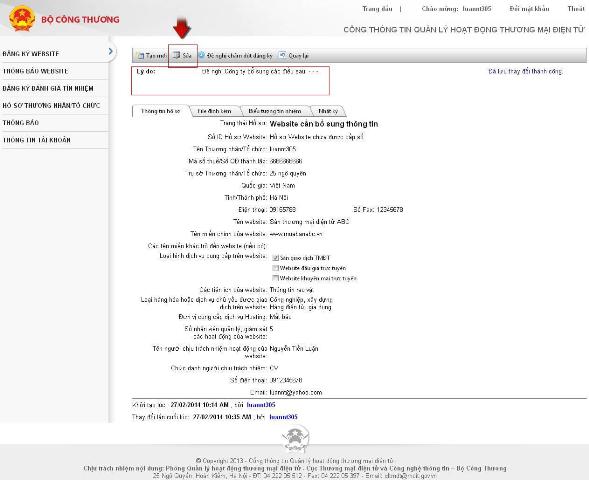Click the Đổi mật khẩu link
This screenshot has height=480, width=589.
(529, 9)
